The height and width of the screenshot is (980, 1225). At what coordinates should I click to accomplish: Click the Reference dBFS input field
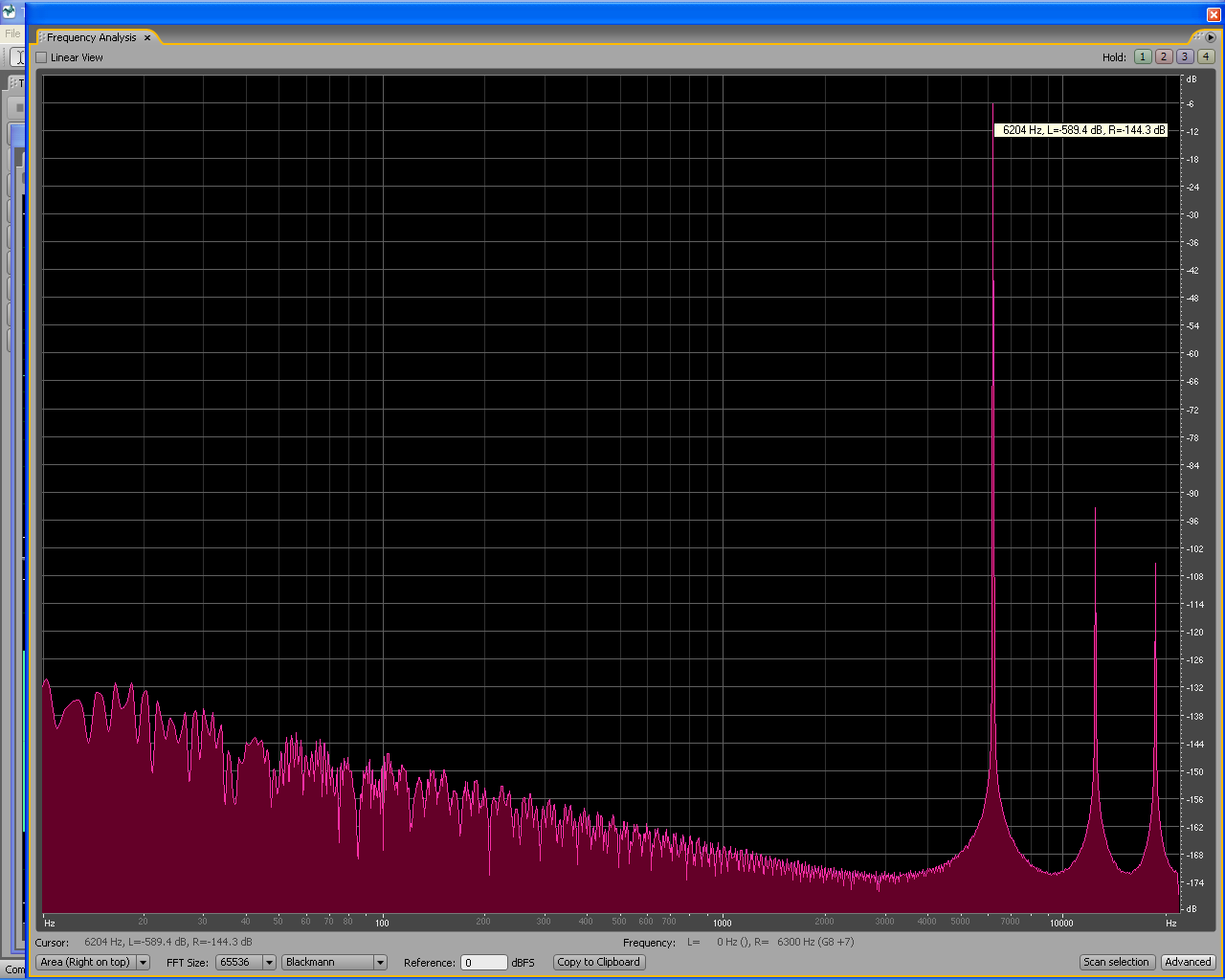pos(484,963)
